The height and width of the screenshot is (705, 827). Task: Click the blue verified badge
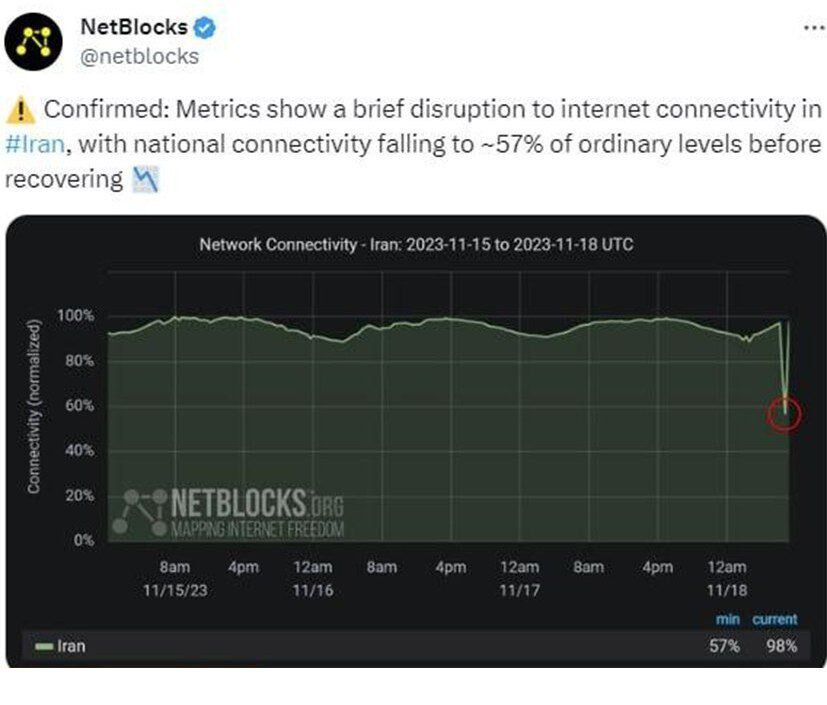click(x=205, y=27)
